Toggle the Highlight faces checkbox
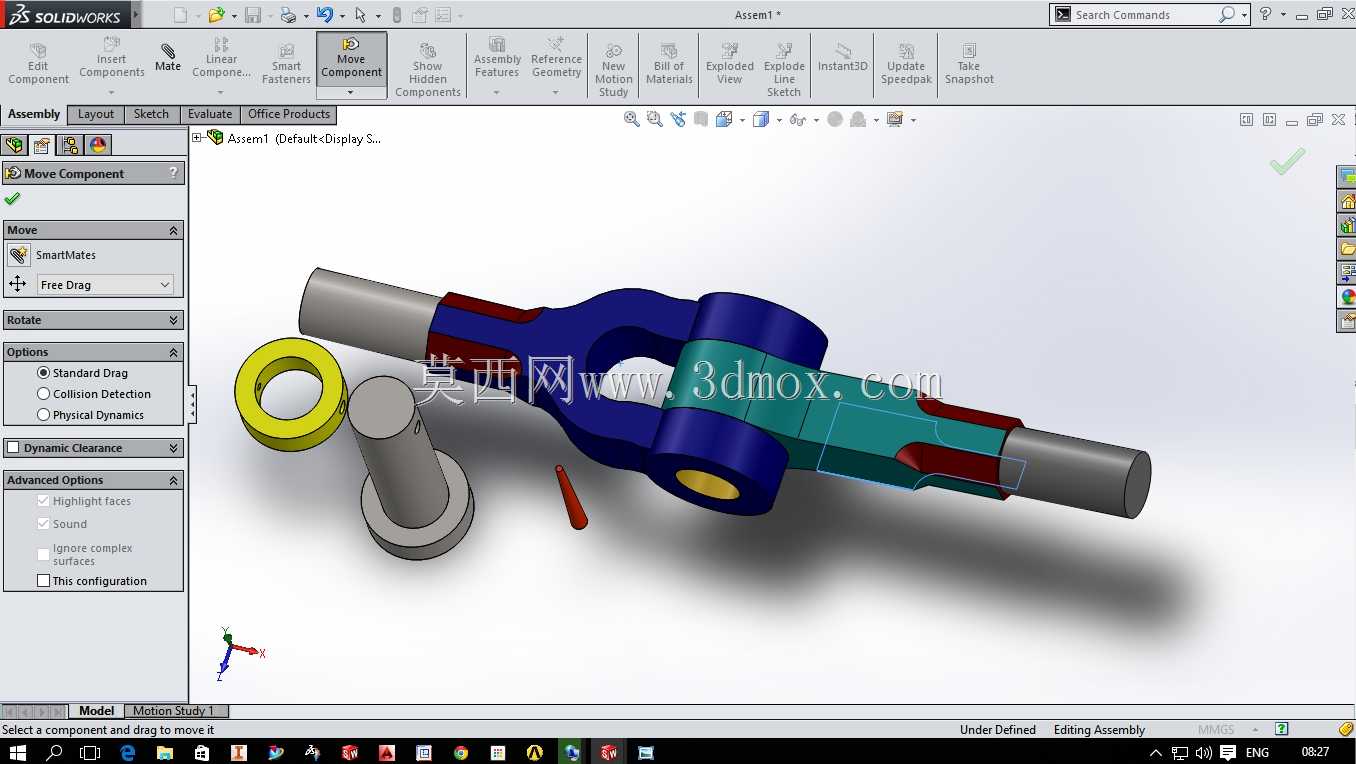Screen dimensions: 1356x764 [43, 500]
